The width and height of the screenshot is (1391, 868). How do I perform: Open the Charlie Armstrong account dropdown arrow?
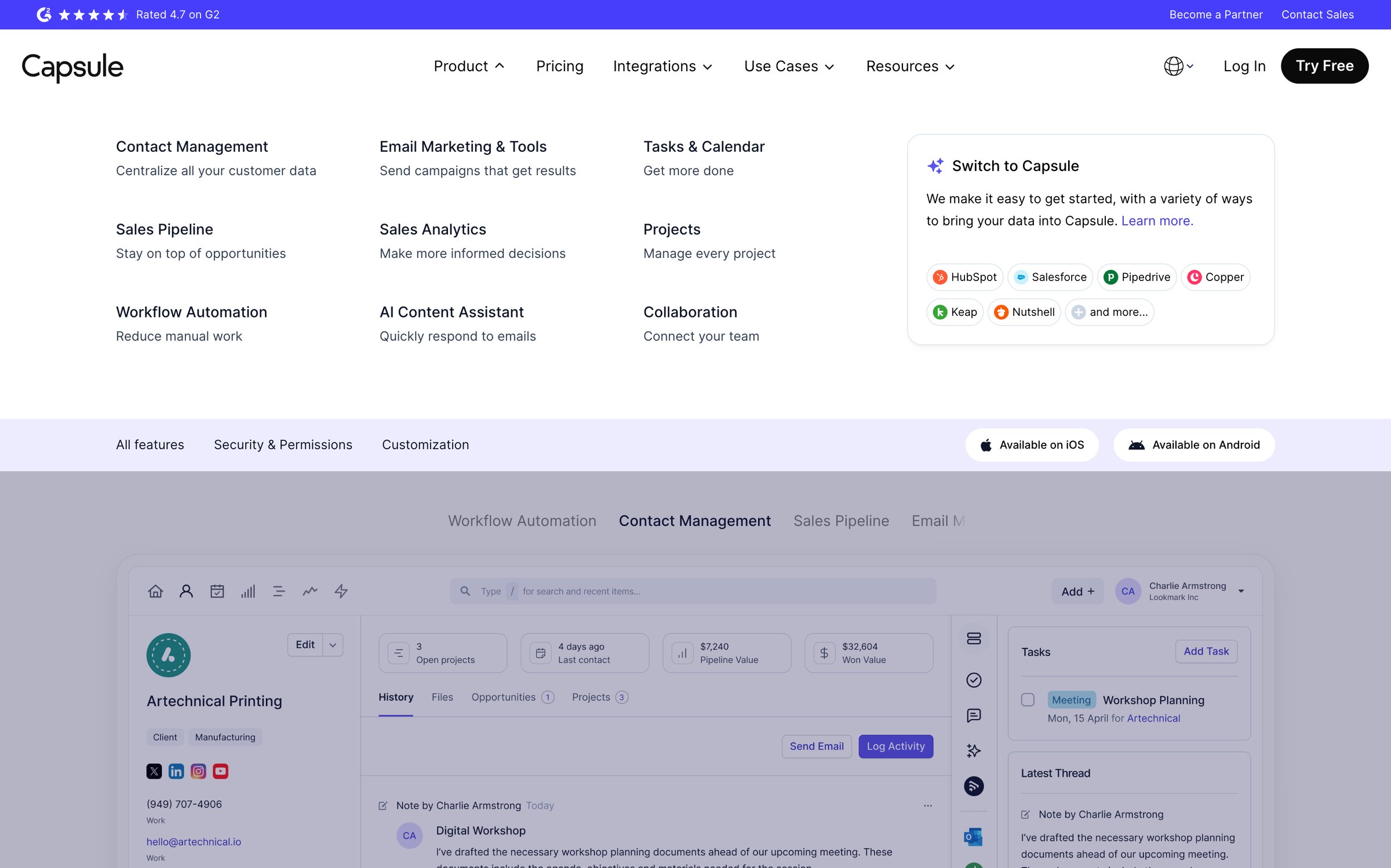click(x=1241, y=591)
